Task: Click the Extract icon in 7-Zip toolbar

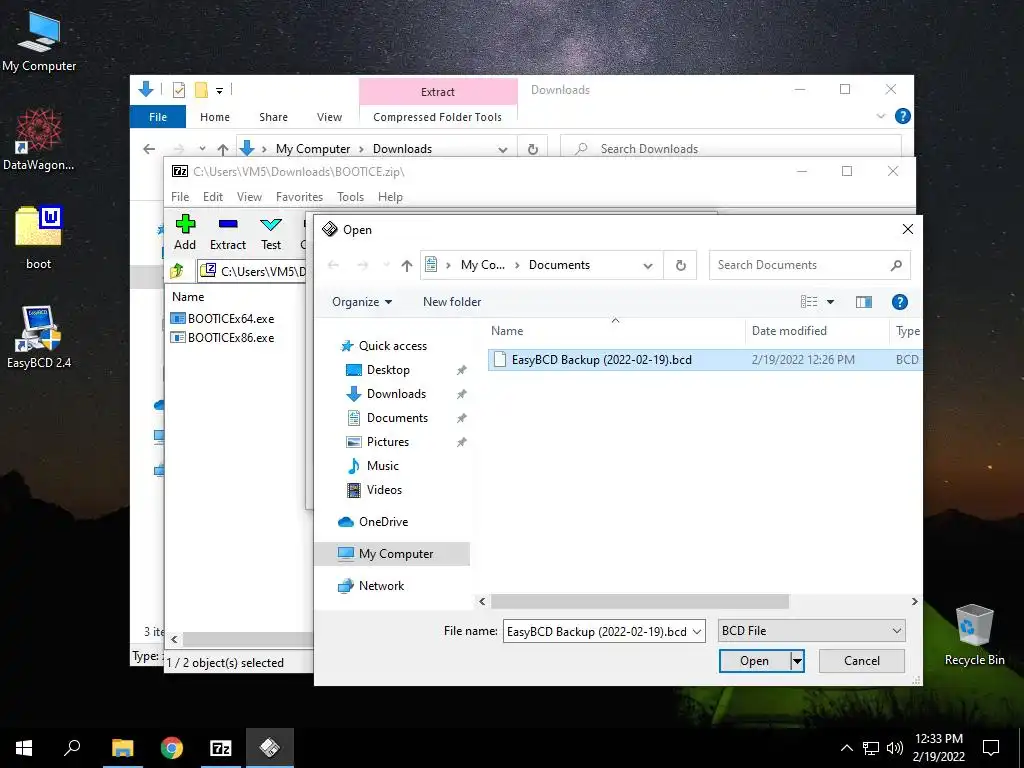Action: click(227, 224)
